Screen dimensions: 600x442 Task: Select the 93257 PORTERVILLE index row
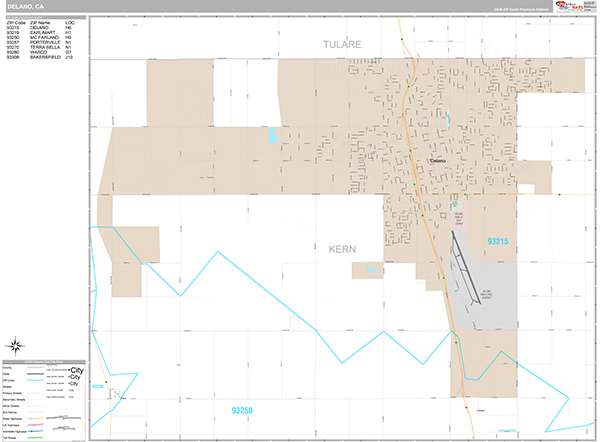39,42
